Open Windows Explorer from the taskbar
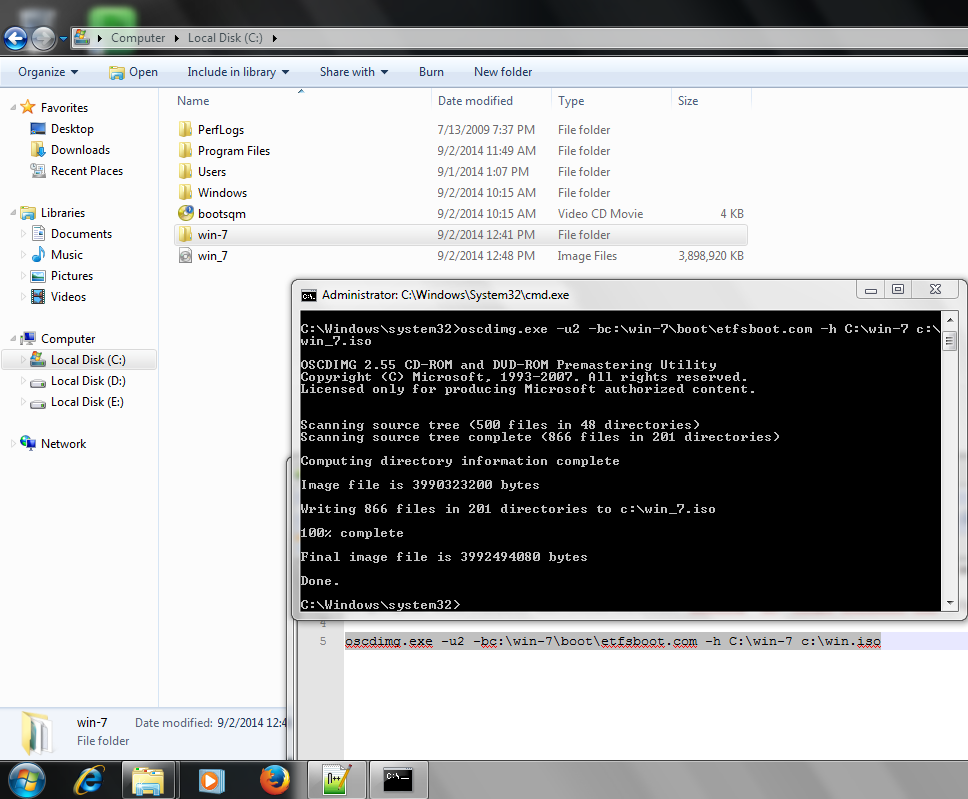This screenshot has height=799, width=968. click(x=147, y=779)
